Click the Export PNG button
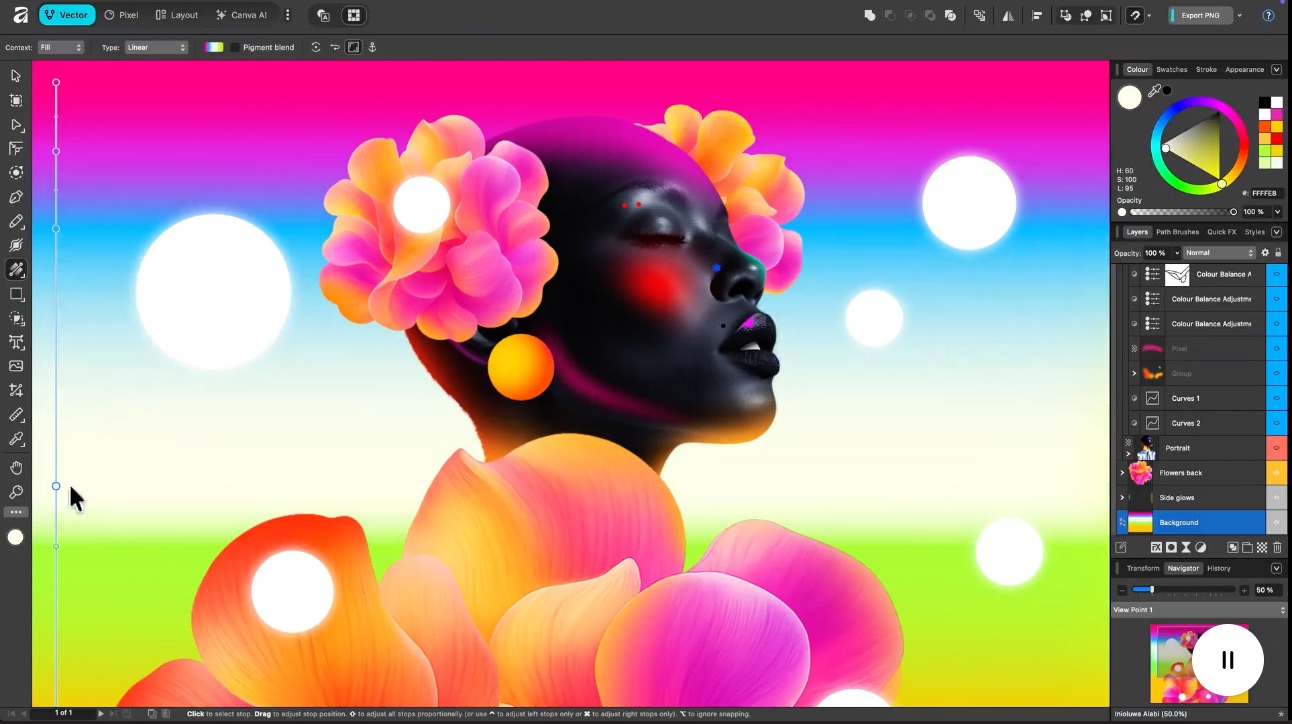 tap(1201, 15)
